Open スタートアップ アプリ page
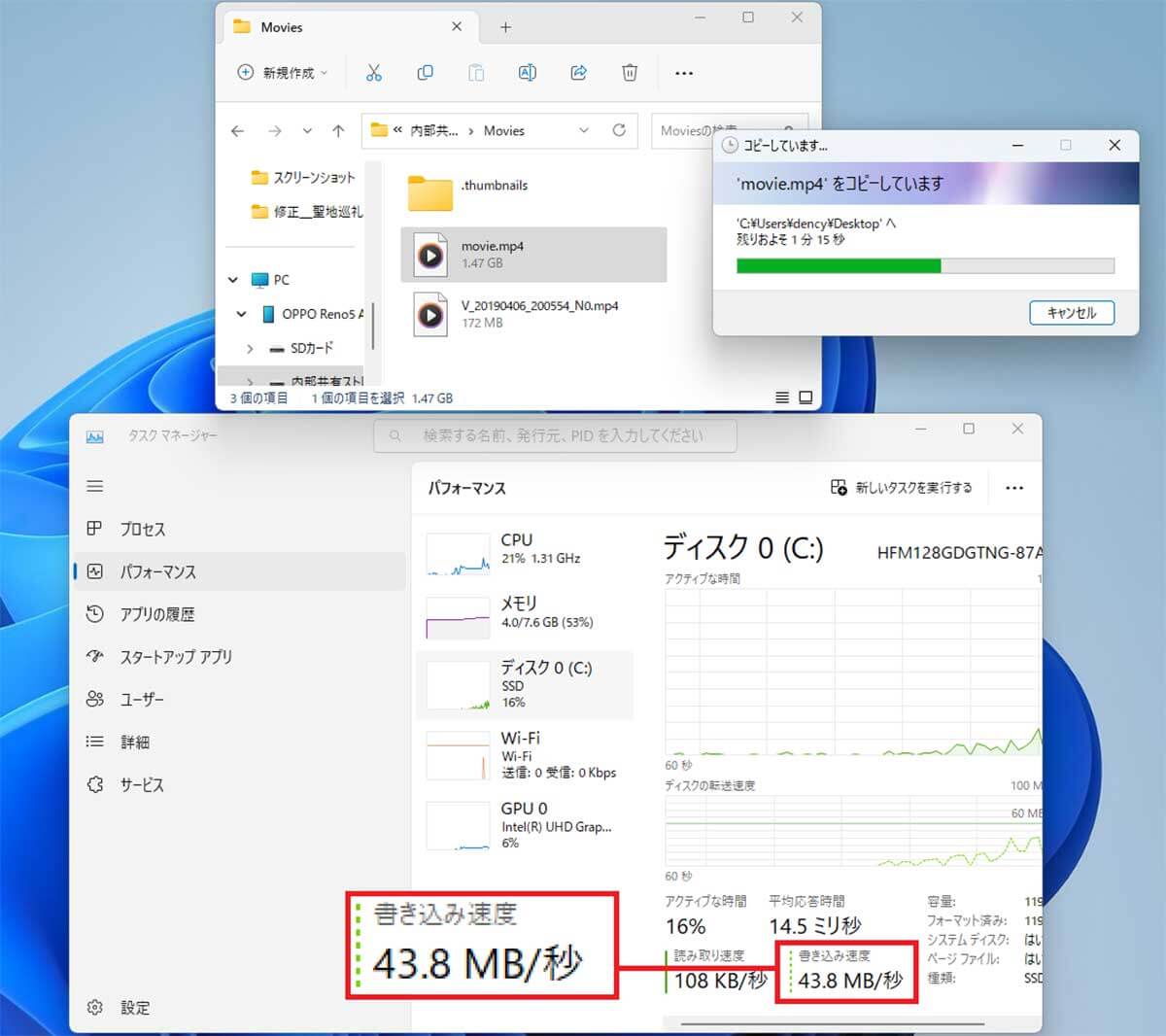 [x=240, y=657]
